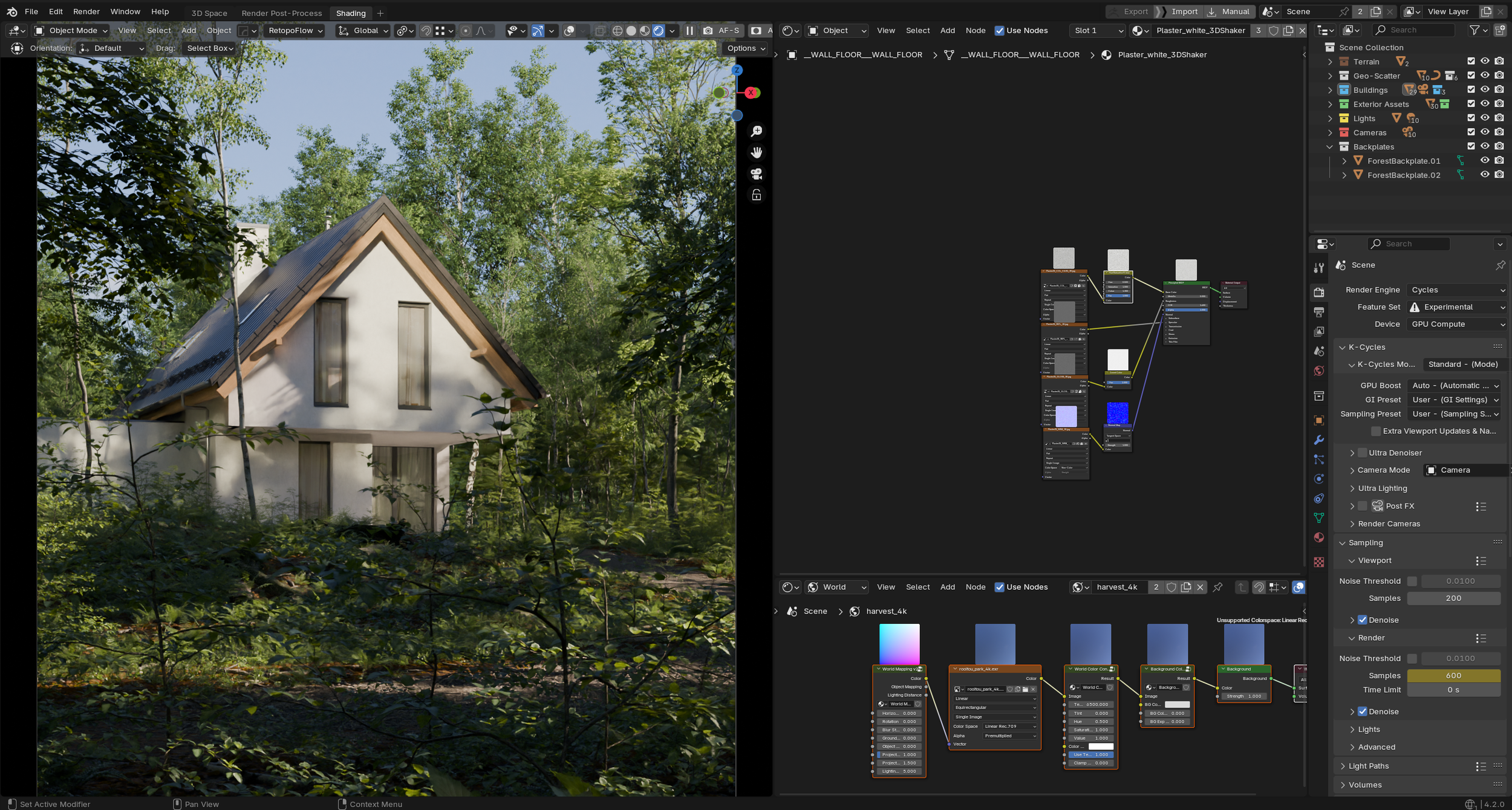Hide ForestBackplate.01 in viewport with eye icon
The image size is (1512, 810).
coord(1485,160)
